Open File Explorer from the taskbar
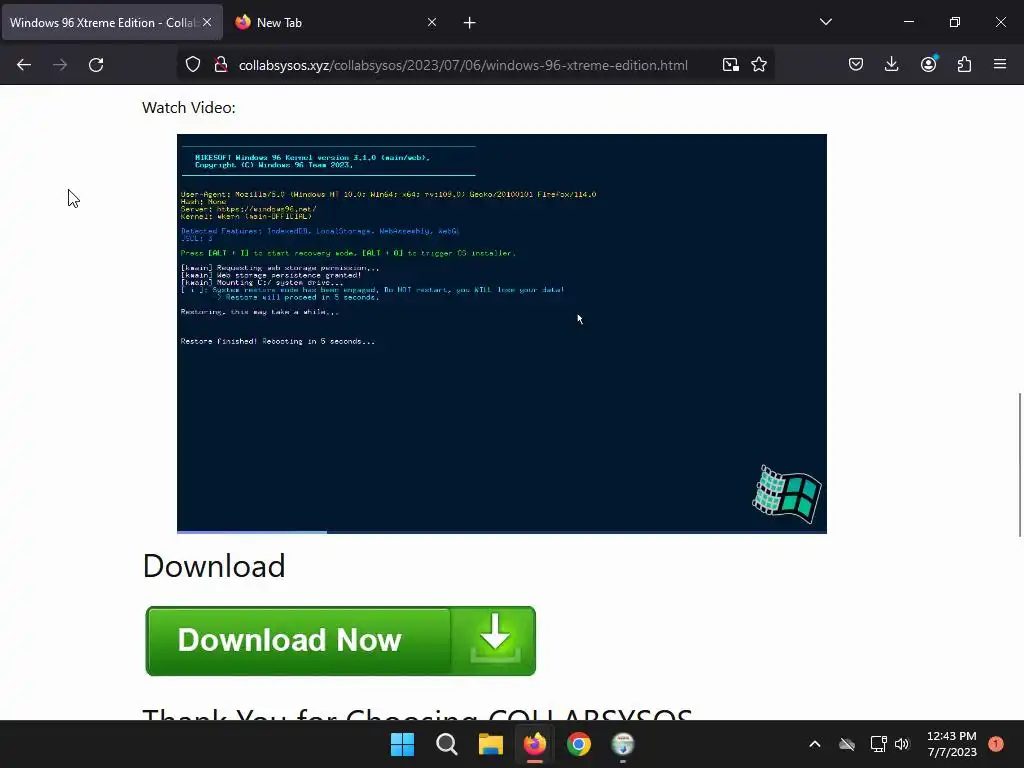The image size is (1024, 768). [x=490, y=744]
